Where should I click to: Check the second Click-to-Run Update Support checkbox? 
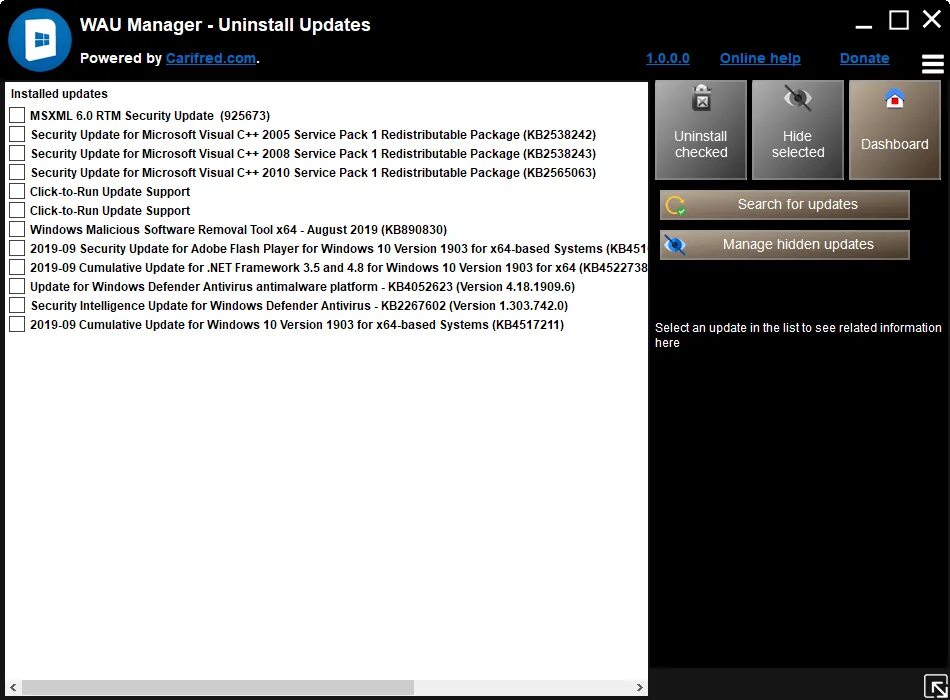pyautogui.click(x=17, y=210)
